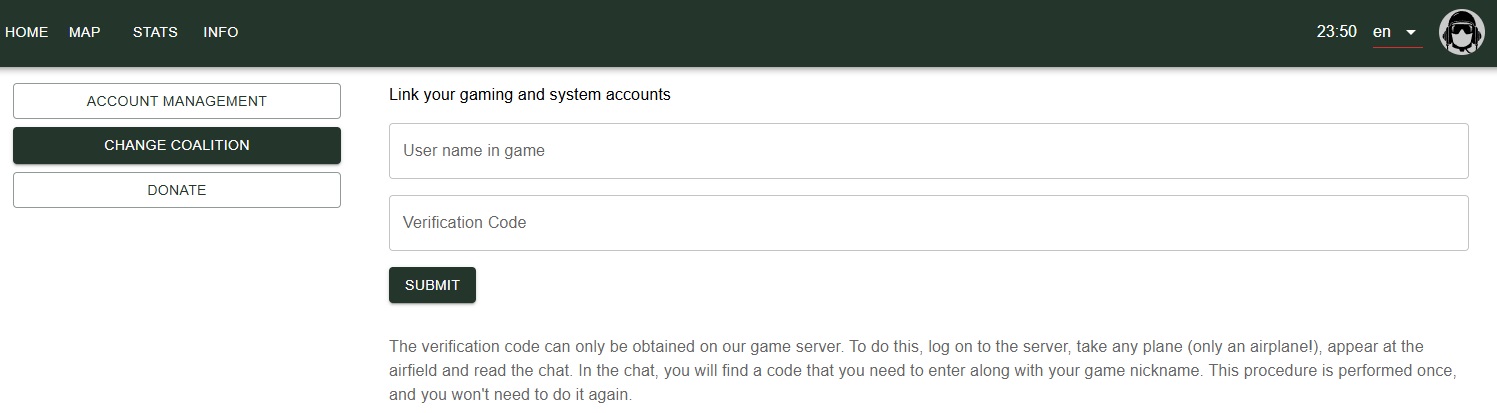Click the 23:50 server clock
The width and height of the screenshot is (1497, 413).
pos(1336,32)
